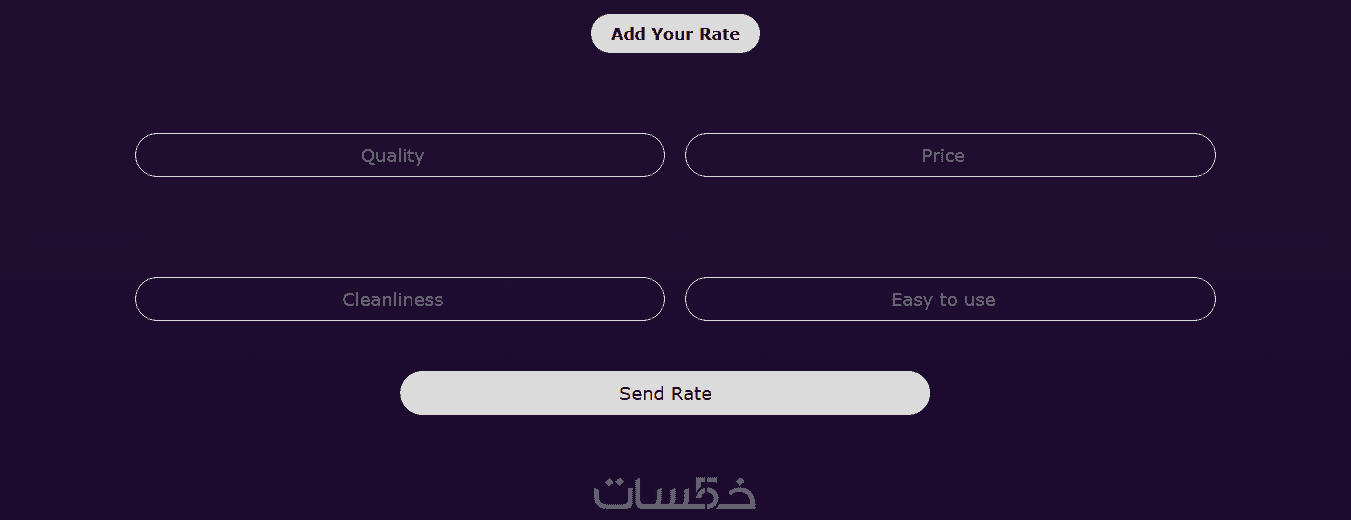Activate the Easy to use field
1351x520 pixels.
(949, 299)
